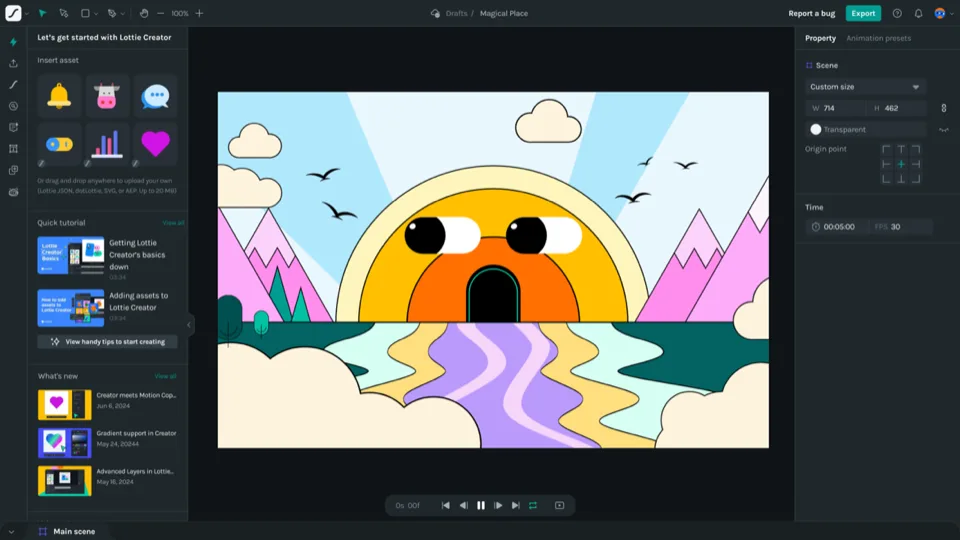
Task: Set origin point to top-left
Action: (886, 149)
